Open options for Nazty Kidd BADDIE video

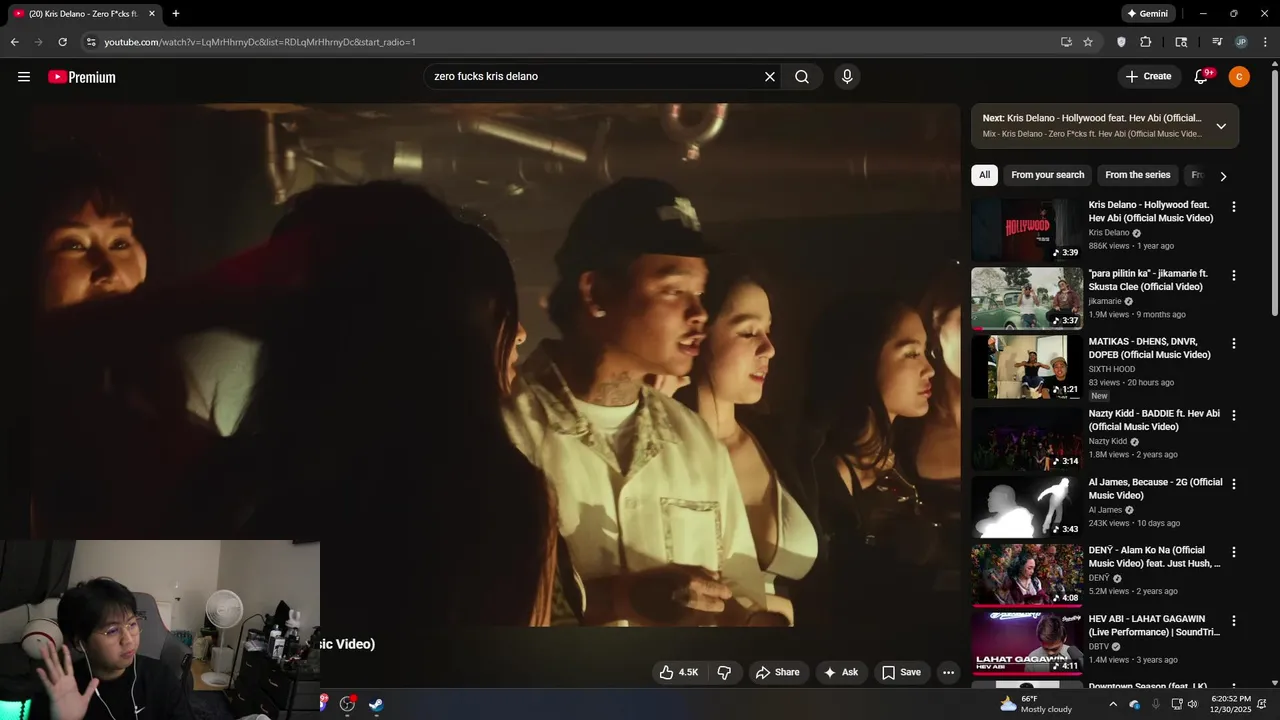point(1233,415)
